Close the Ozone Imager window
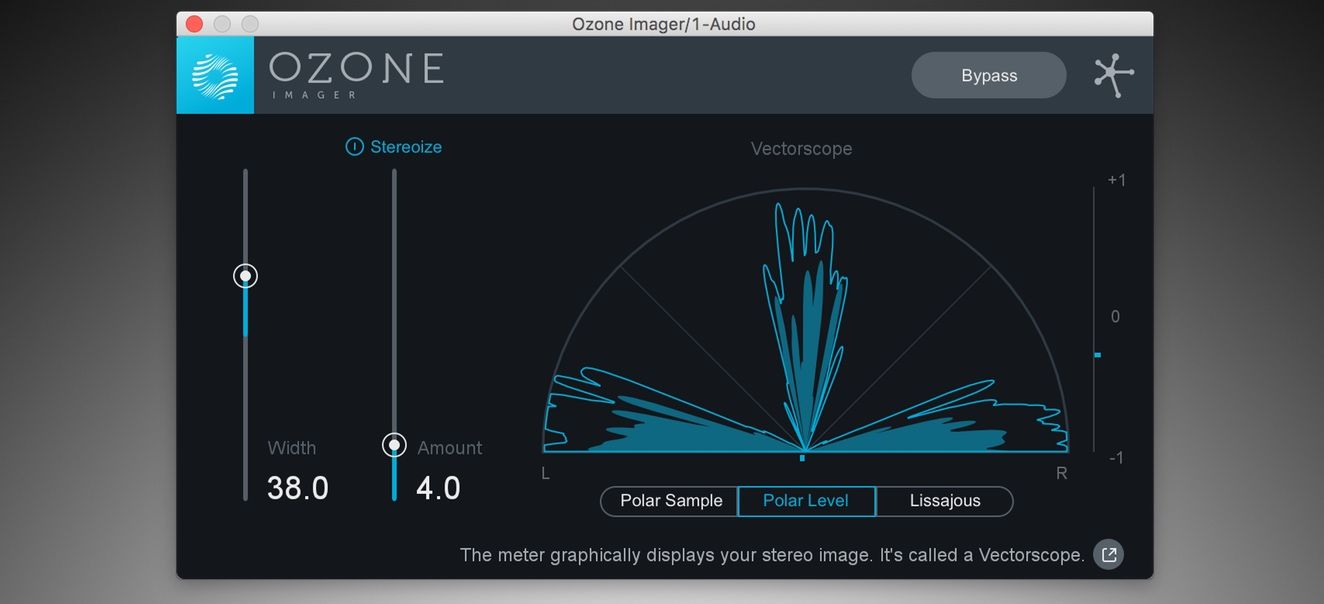This screenshot has width=1324, height=604. (194, 24)
